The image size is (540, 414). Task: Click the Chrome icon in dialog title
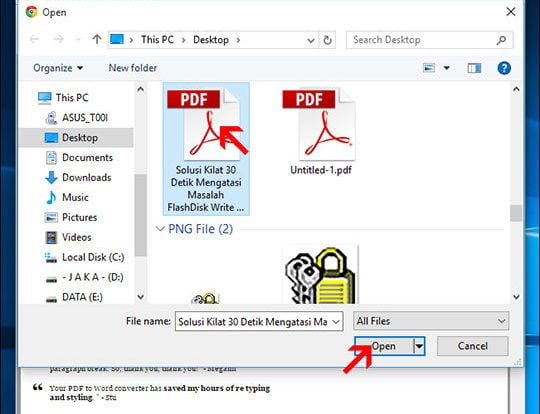click(31, 12)
